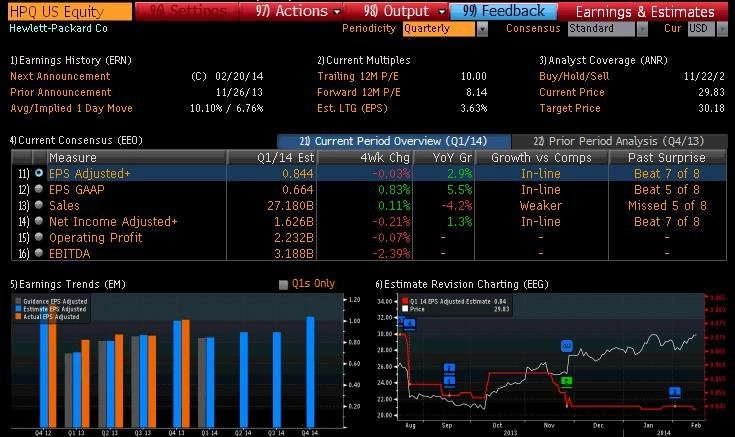Click the red Q1 14 EPS Estimate legend swatch
The width and height of the screenshot is (735, 437).
405,301
